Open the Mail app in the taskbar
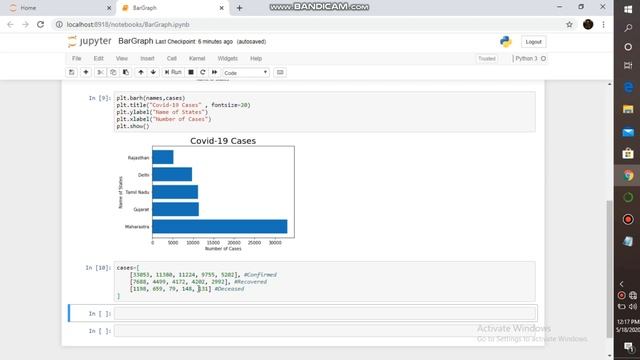This screenshot has height=360, width=640. tap(628, 132)
